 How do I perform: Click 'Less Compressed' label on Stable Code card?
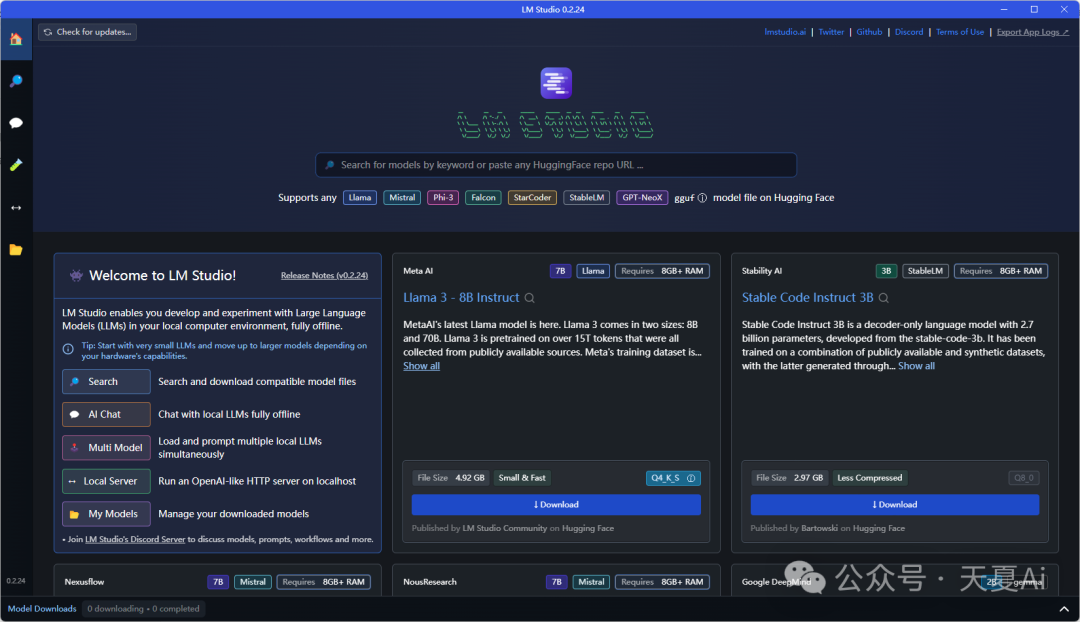pyautogui.click(x=869, y=478)
